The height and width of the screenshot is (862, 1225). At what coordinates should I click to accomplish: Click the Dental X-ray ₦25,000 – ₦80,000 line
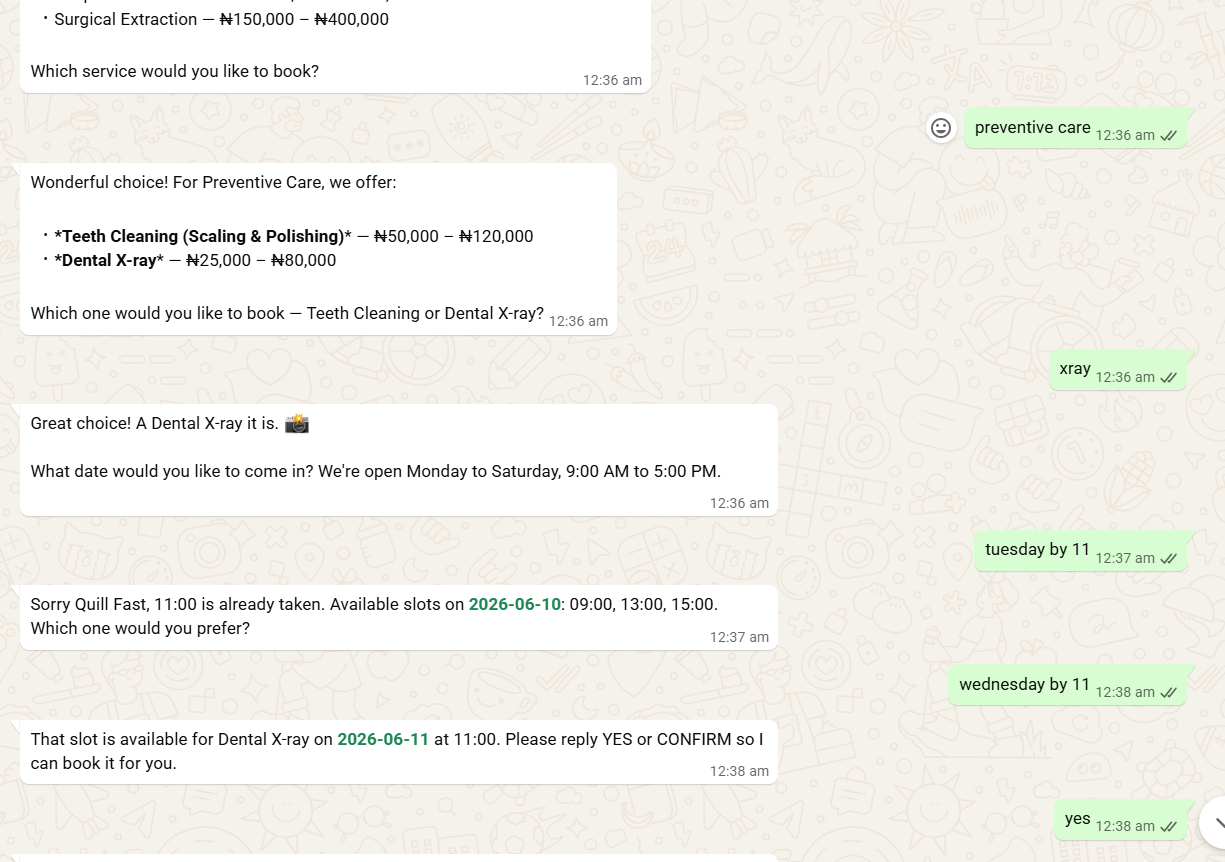click(x=189, y=261)
